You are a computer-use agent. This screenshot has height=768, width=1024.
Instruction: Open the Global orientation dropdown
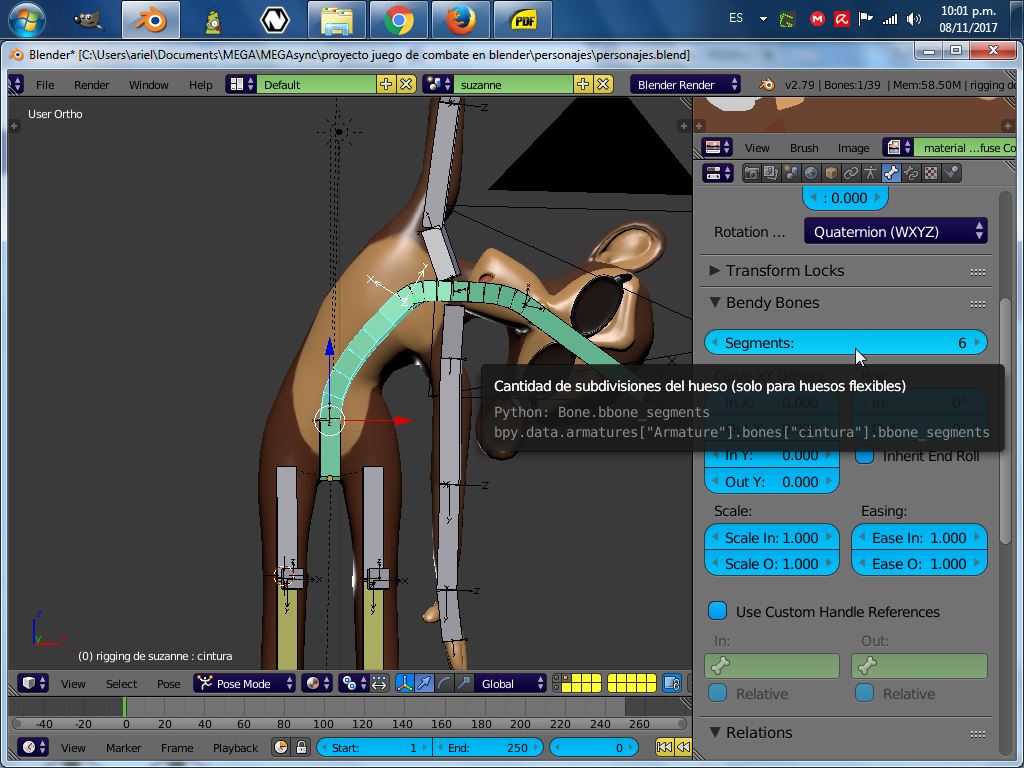point(511,684)
